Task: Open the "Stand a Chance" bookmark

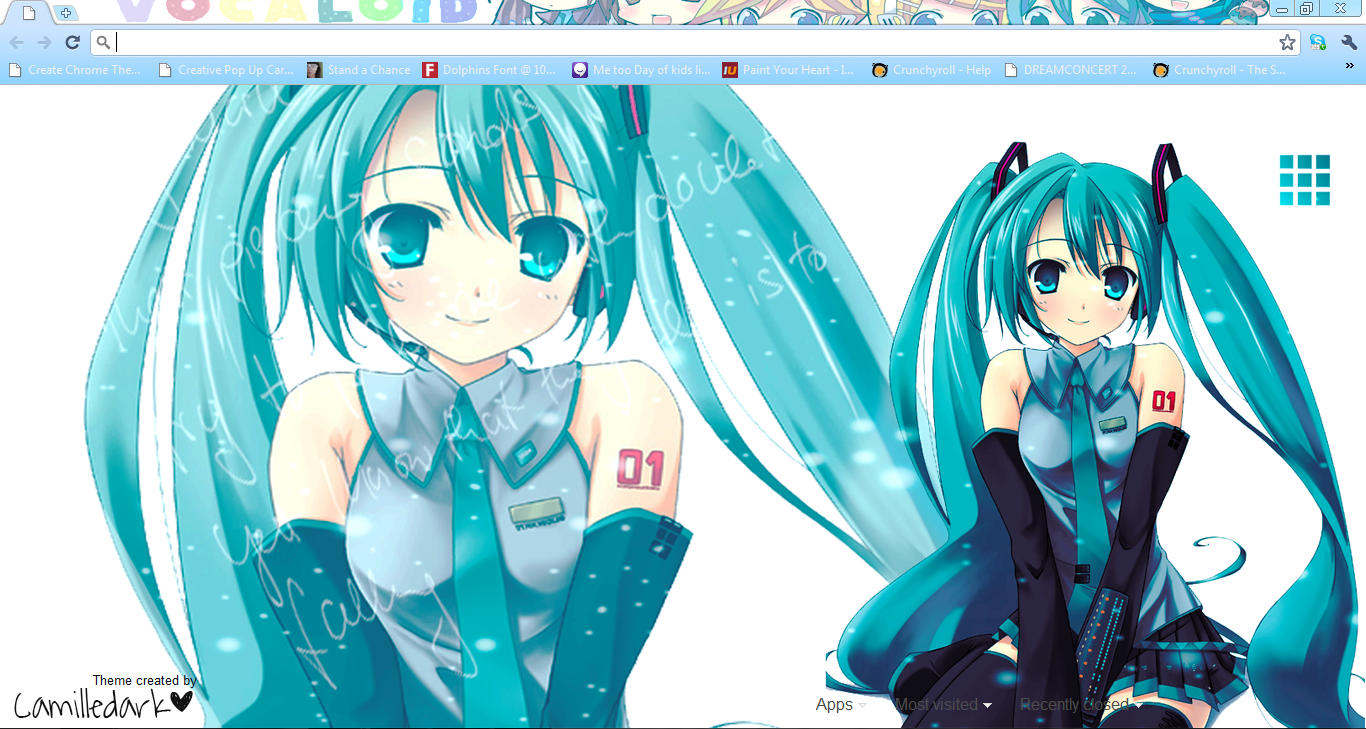Action: point(359,70)
